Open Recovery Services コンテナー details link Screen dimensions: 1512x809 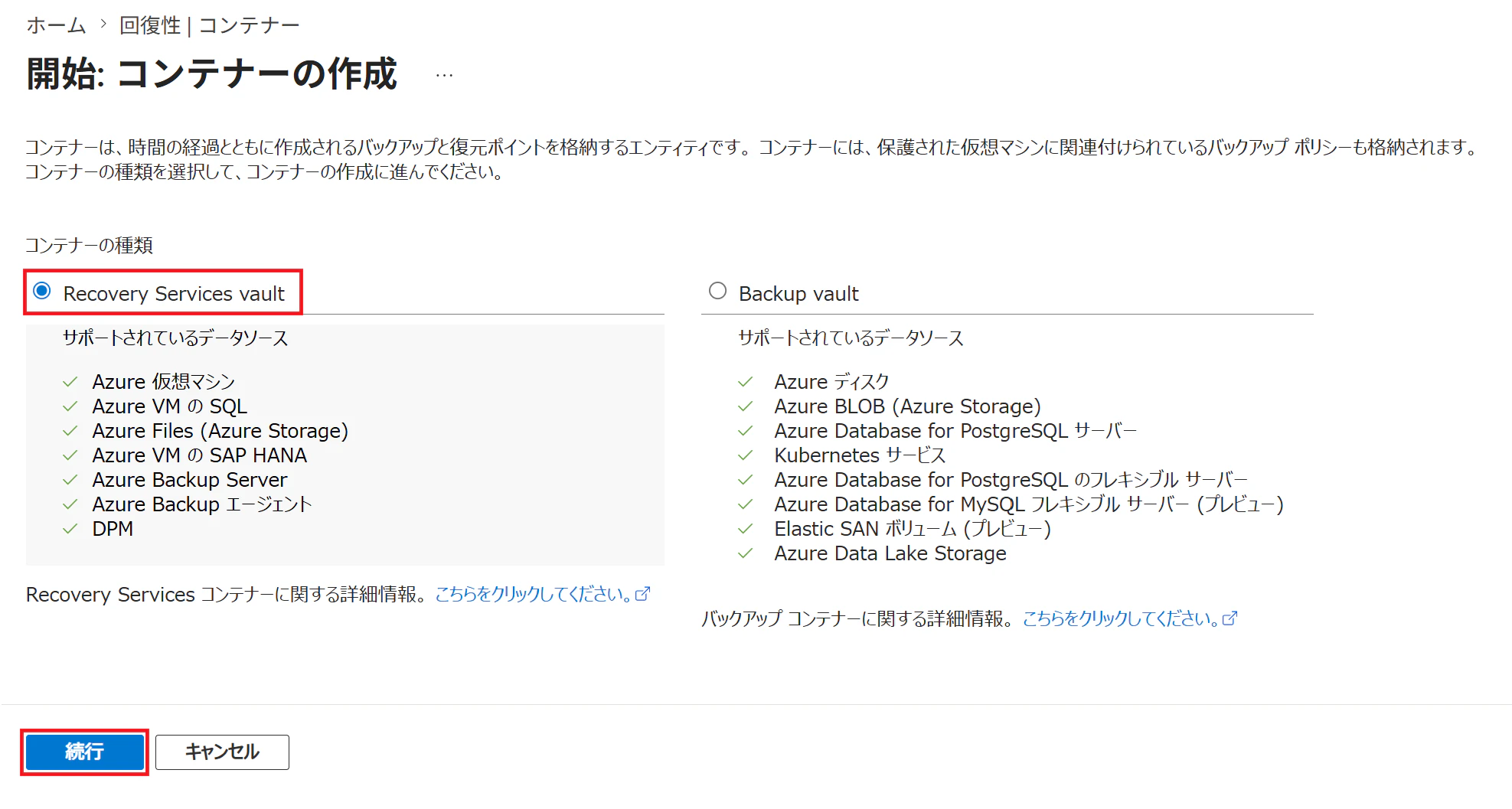coord(534,594)
